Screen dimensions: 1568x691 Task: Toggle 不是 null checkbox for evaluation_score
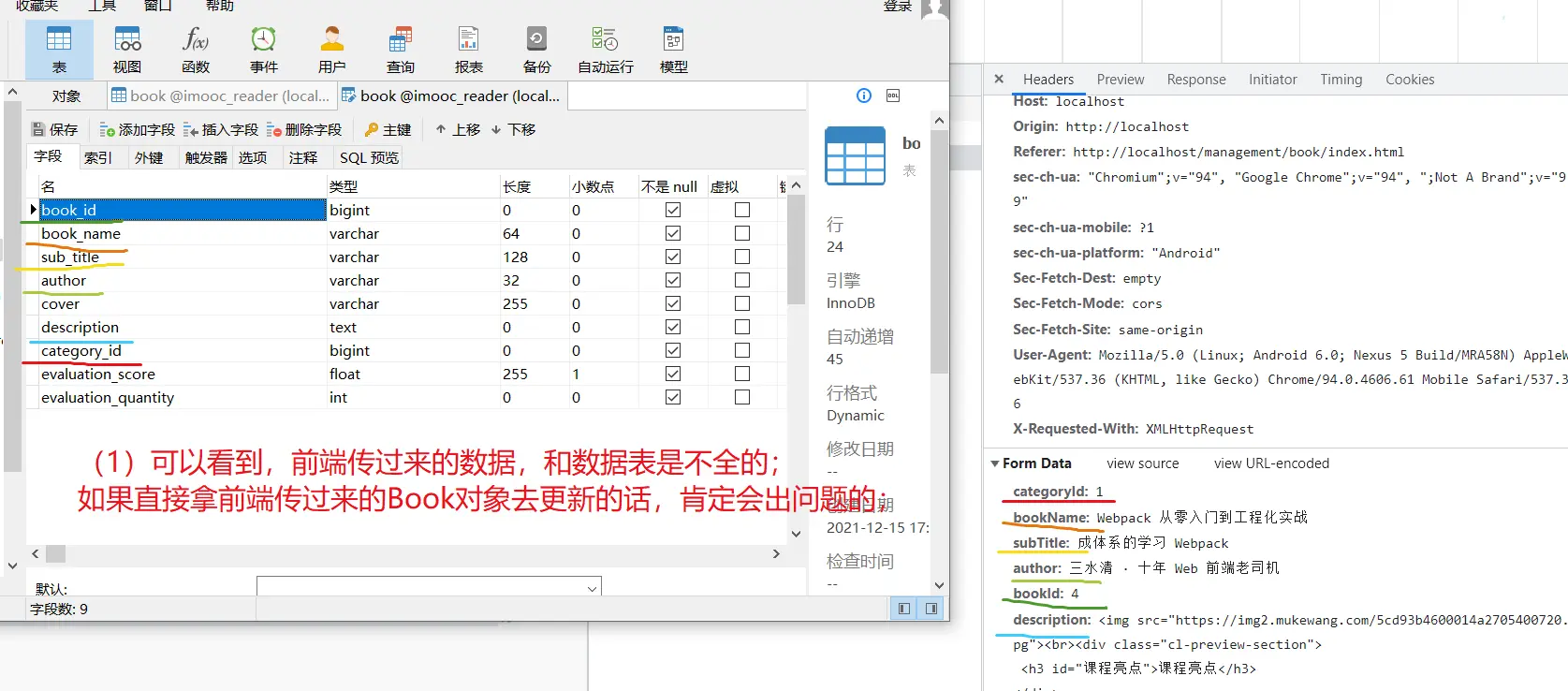672,374
